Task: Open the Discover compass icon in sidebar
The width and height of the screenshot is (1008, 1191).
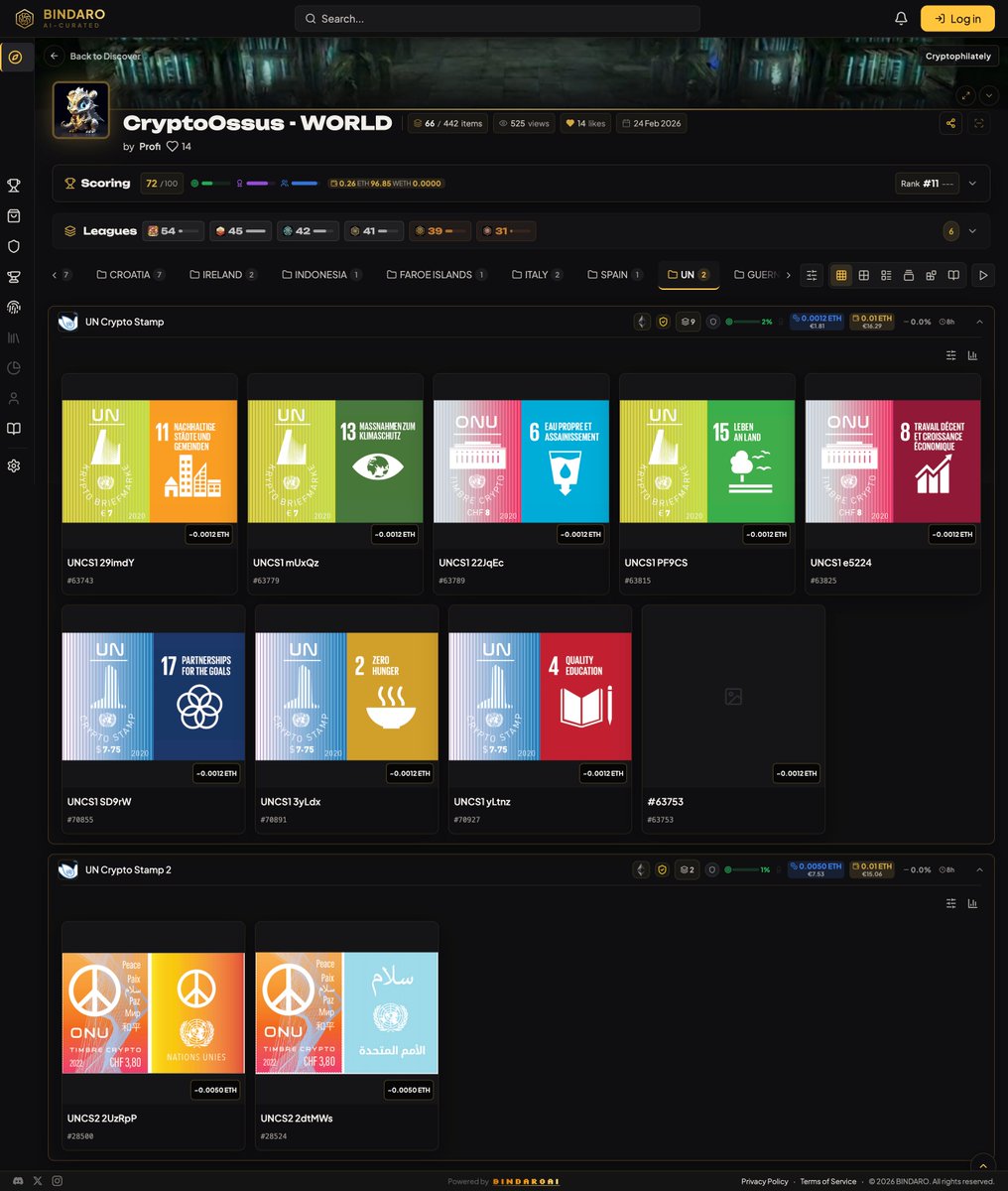Action: click(x=14, y=57)
